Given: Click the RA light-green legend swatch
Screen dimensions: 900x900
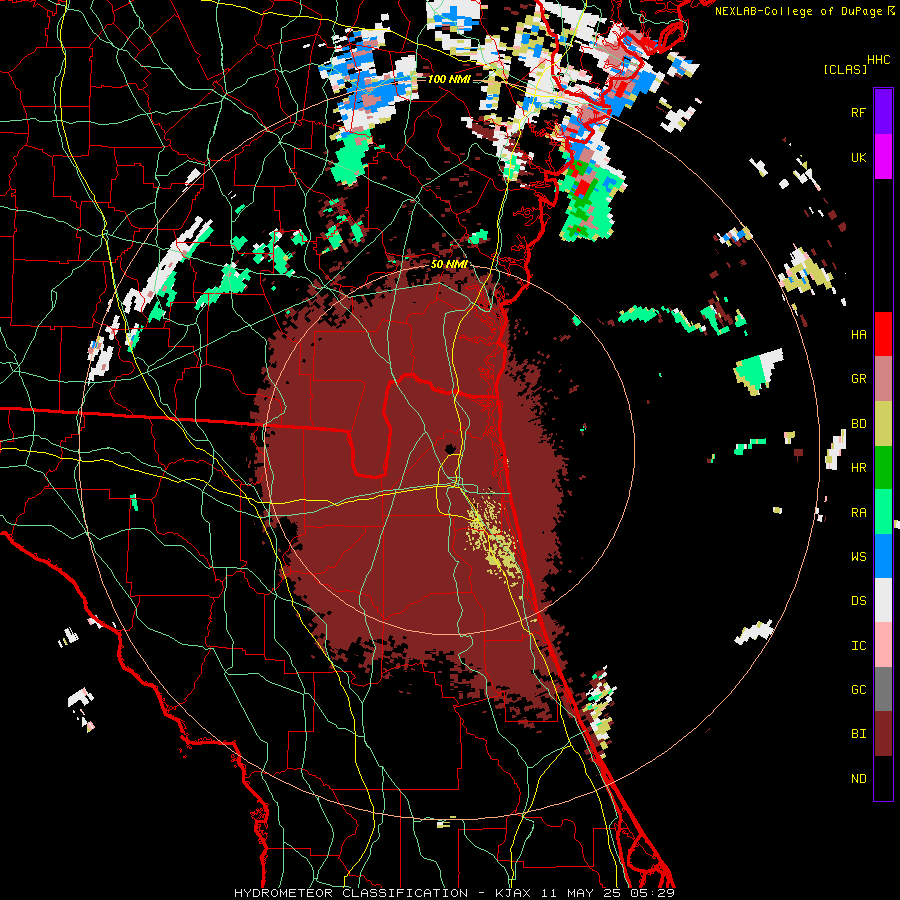Looking at the screenshot, I should click(883, 512).
